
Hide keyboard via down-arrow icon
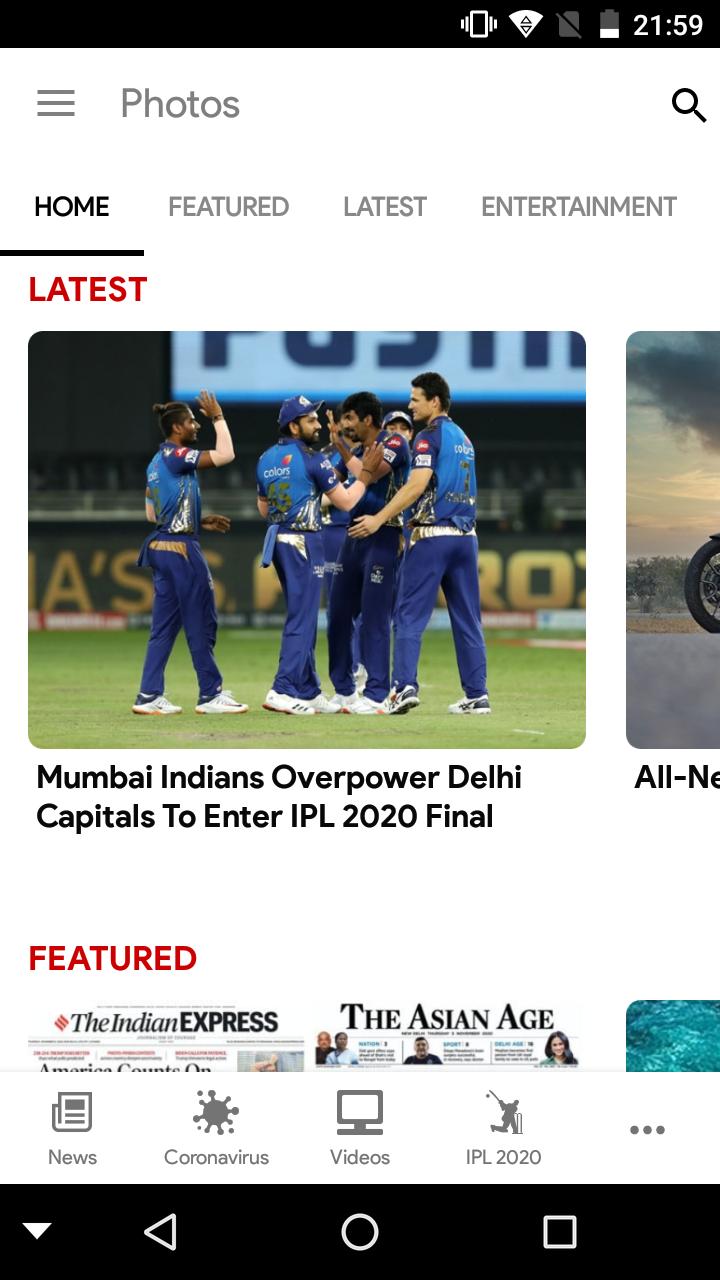pyautogui.click(x=37, y=1232)
